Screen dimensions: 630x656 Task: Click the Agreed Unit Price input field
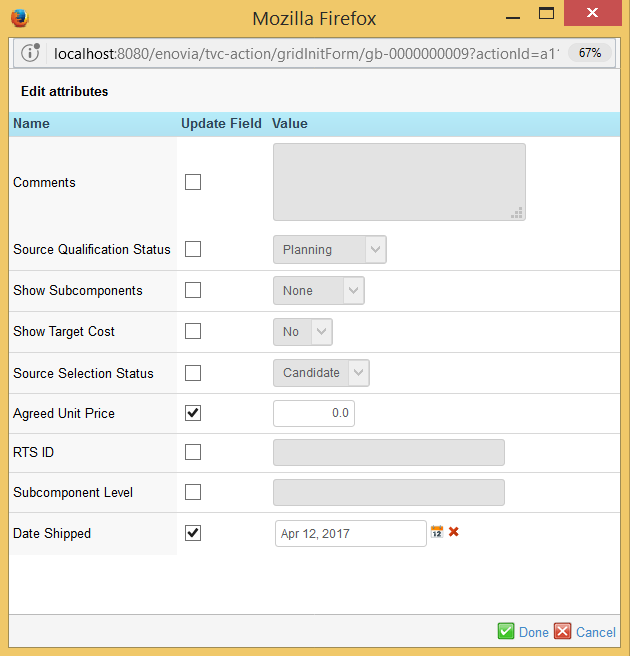(313, 413)
